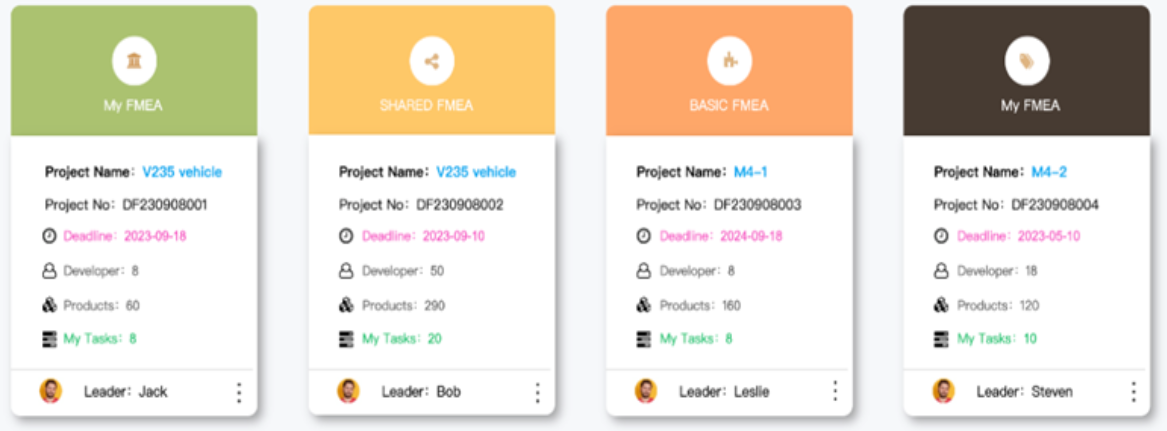Click leader Leslie's avatar picture
The image size is (1167, 431).
646,391
